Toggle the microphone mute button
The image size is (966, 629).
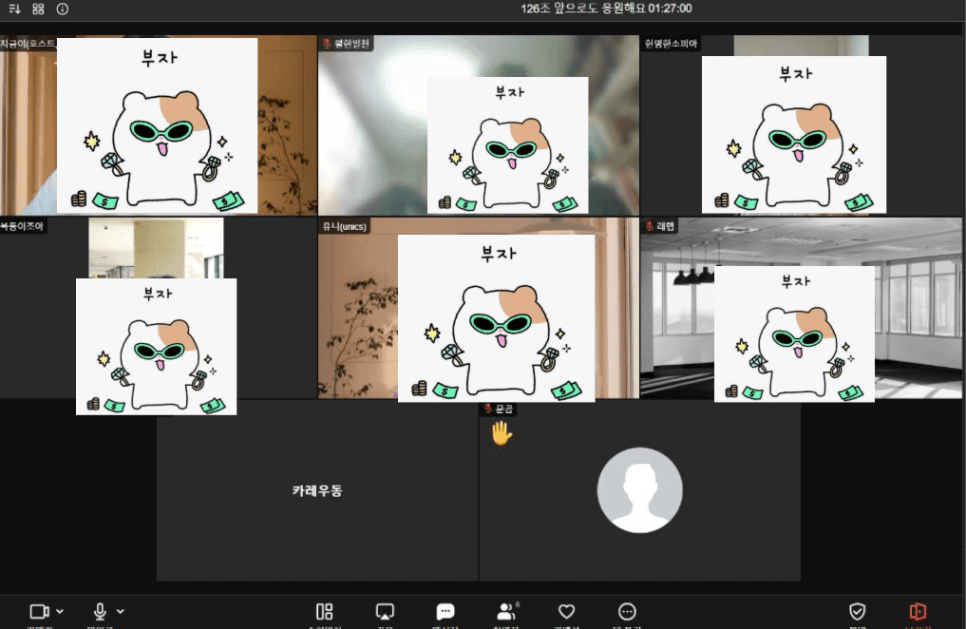pyautogui.click(x=100, y=611)
